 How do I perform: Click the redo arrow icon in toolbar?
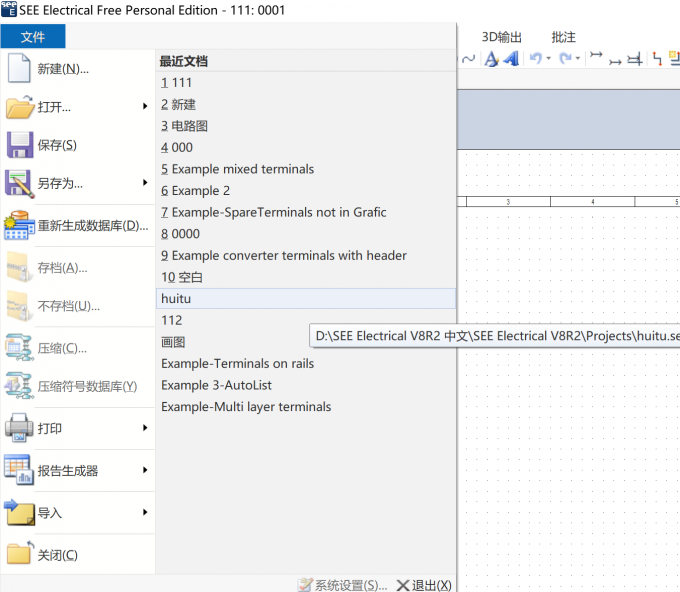click(x=566, y=58)
